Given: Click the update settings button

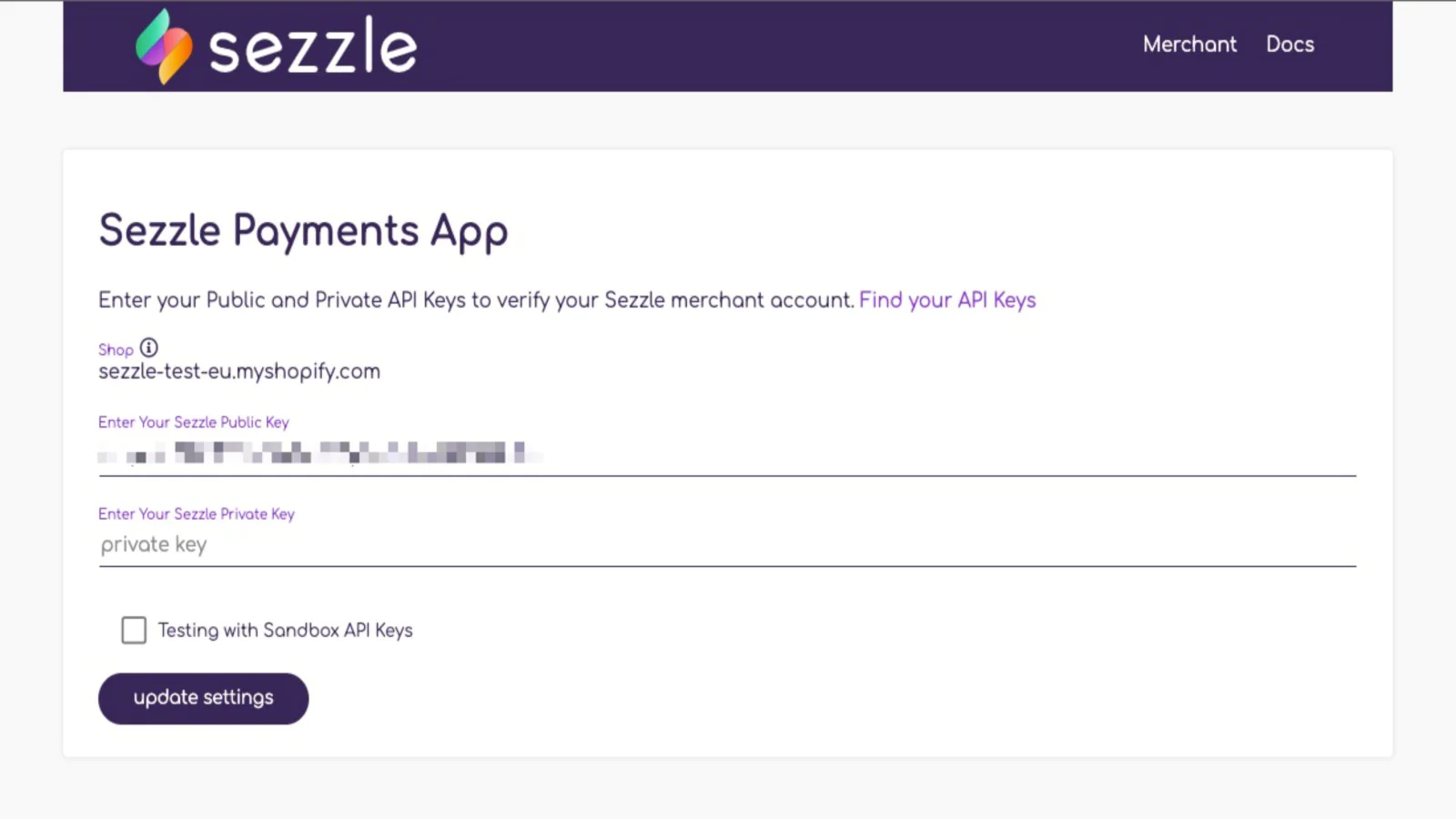Looking at the screenshot, I should pos(203,698).
